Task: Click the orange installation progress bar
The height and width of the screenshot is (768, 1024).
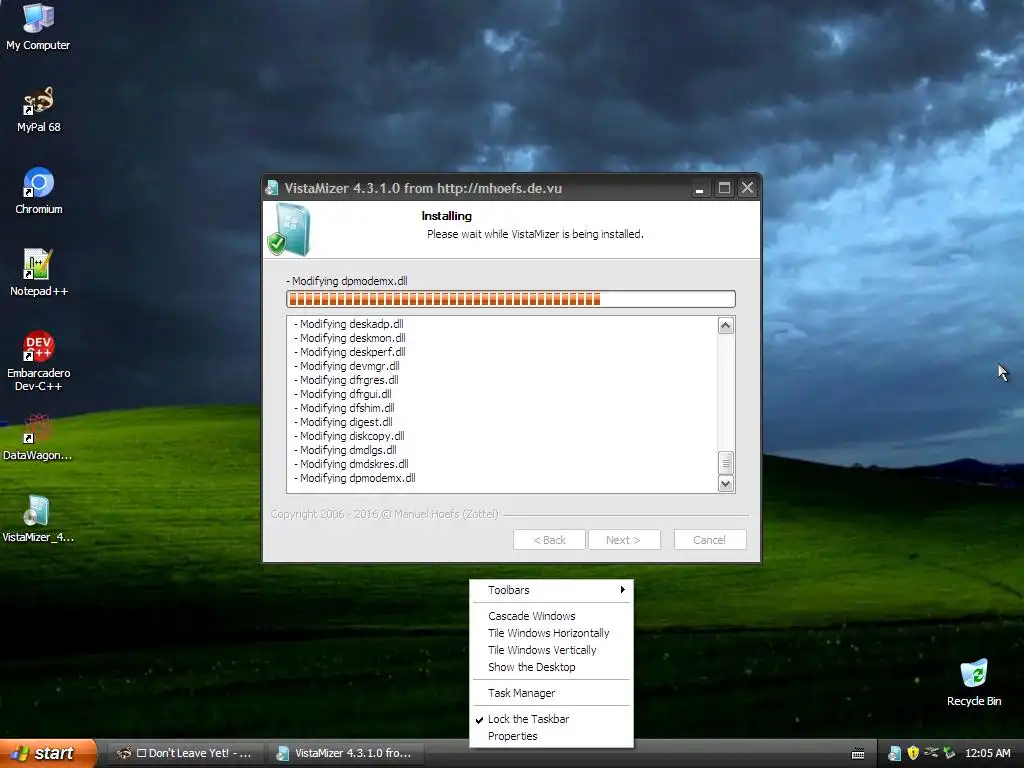Action: (x=511, y=299)
